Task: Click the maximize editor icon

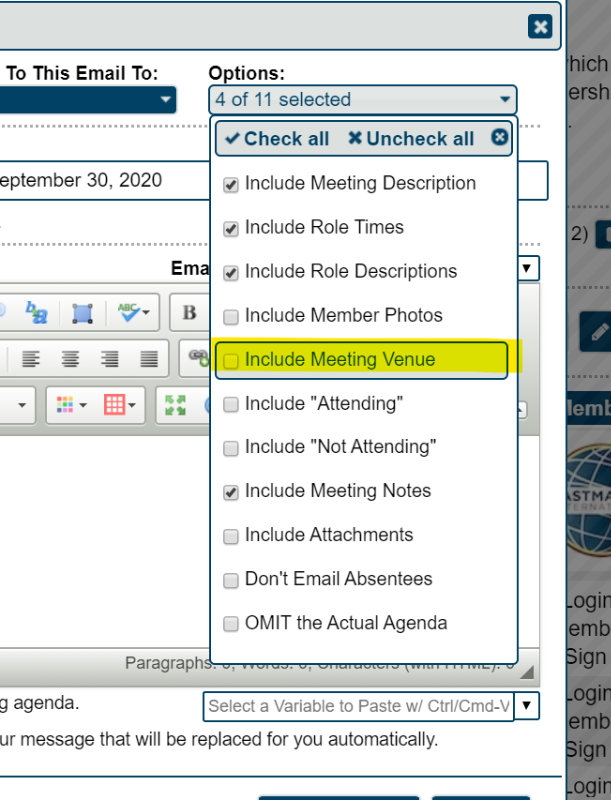Action: click(175, 405)
